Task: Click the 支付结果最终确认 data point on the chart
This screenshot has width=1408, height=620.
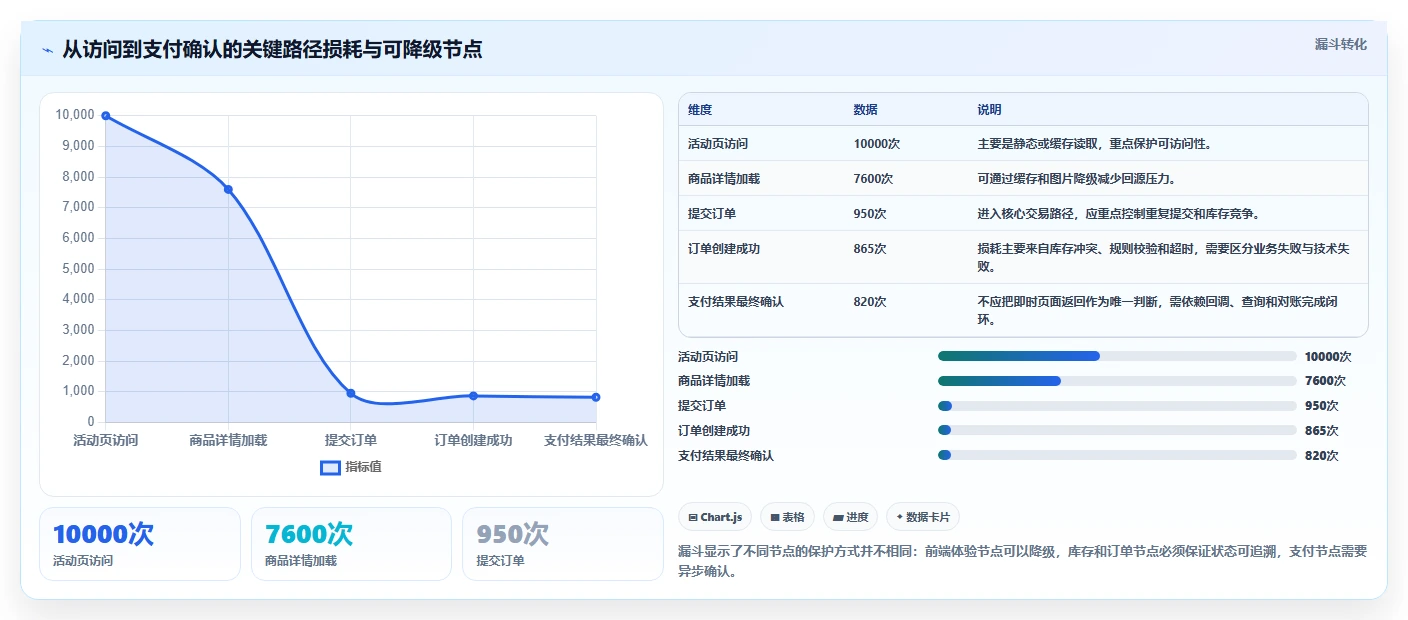Action: tap(596, 397)
